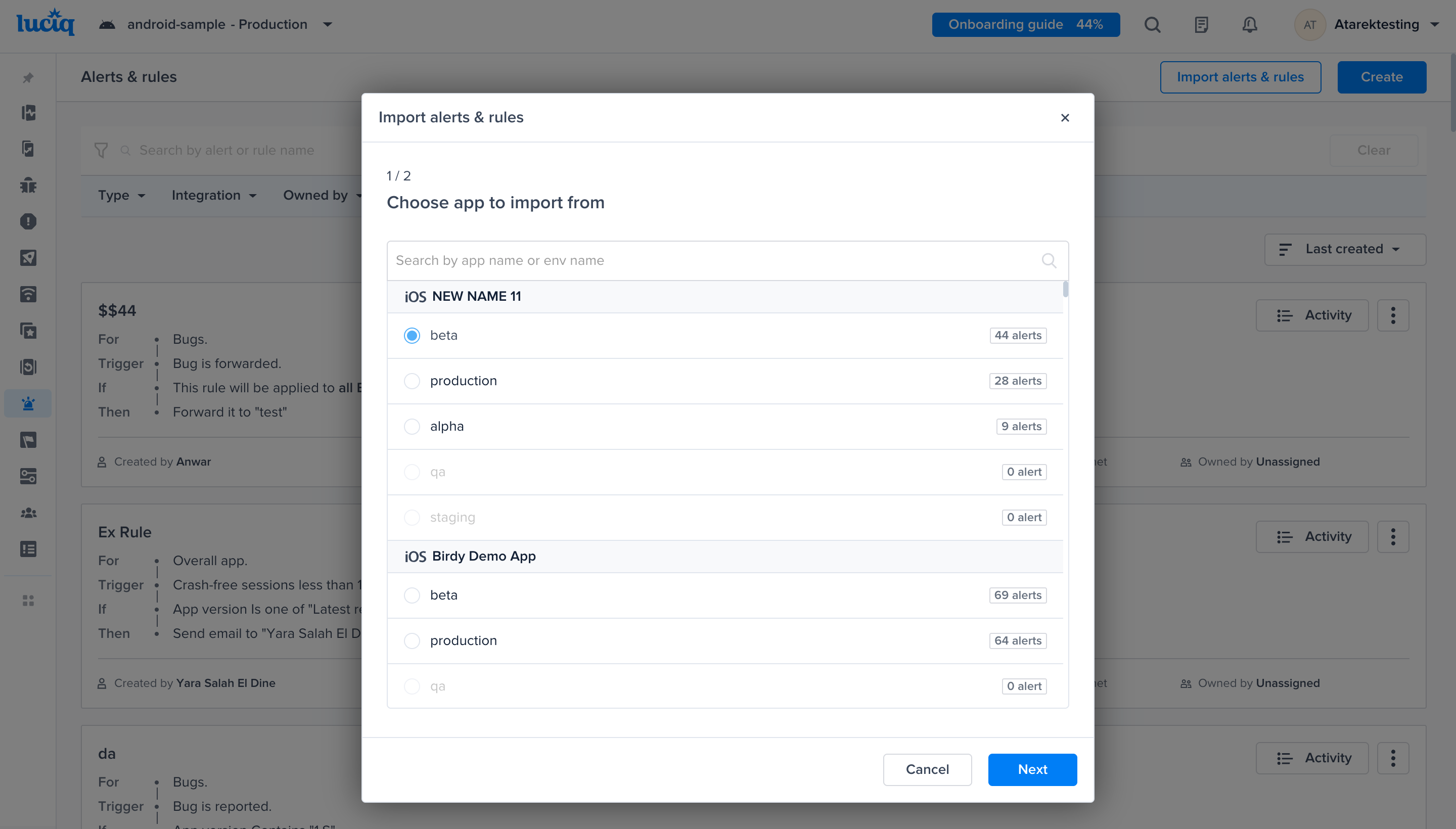Click the pin icon in sidebar
This screenshot has width=1456, height=829.
(x=28, y=77)
